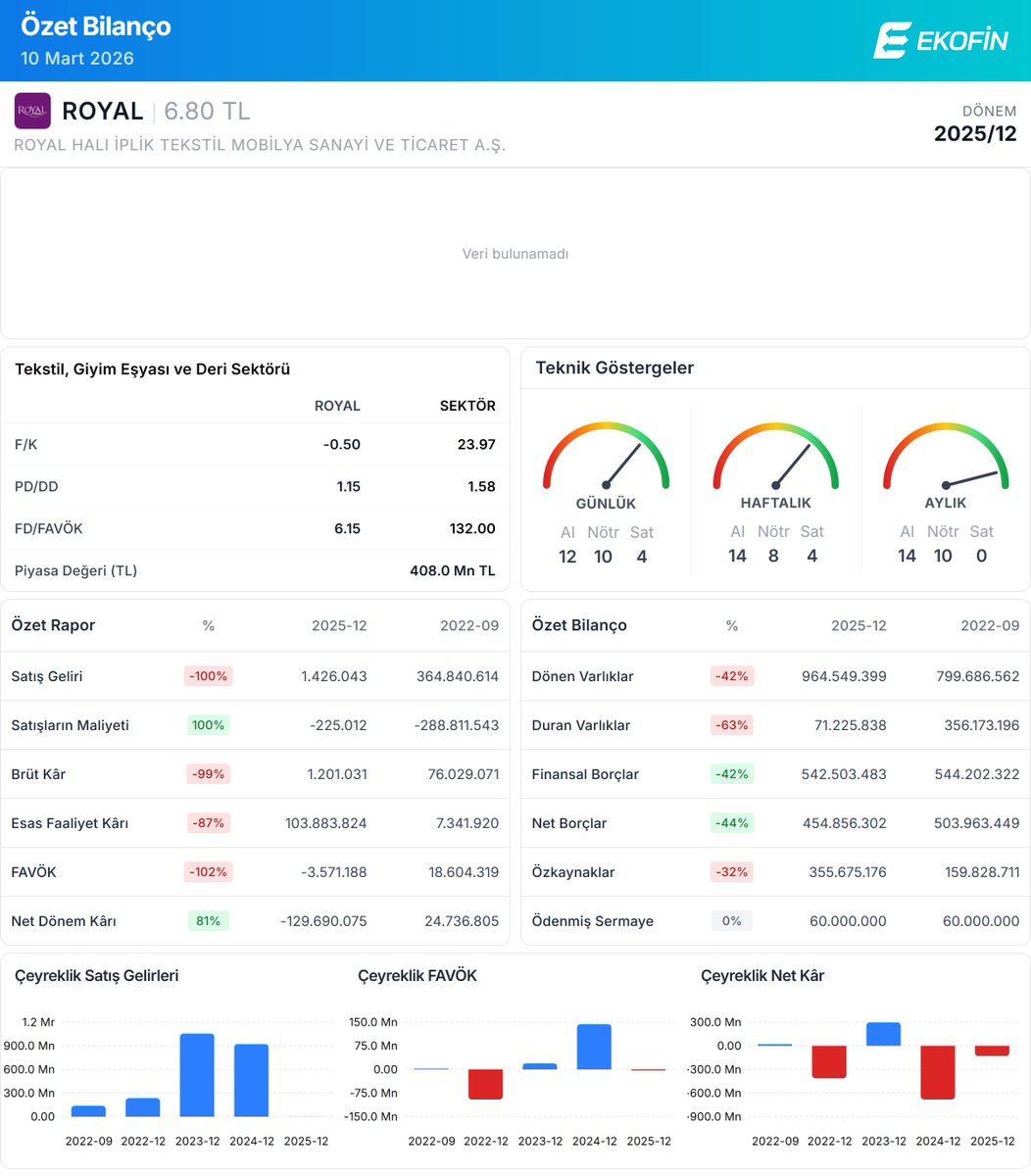Click the EKOFIN logo
Image resolution: width=1031 pixels, height=1176 pixels.
click(940, 40)
